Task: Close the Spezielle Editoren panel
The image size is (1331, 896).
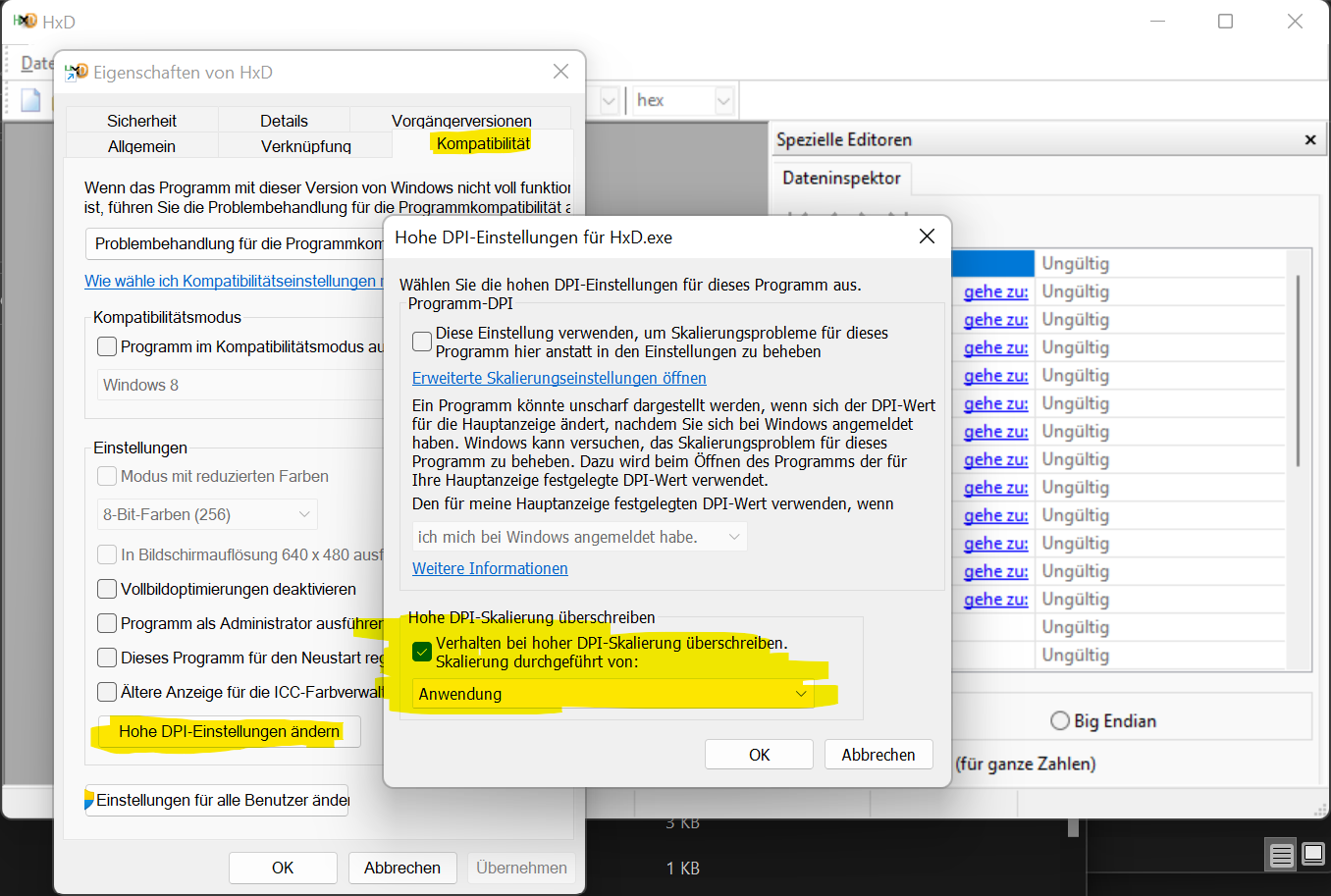Action: tap(1309, 140)
